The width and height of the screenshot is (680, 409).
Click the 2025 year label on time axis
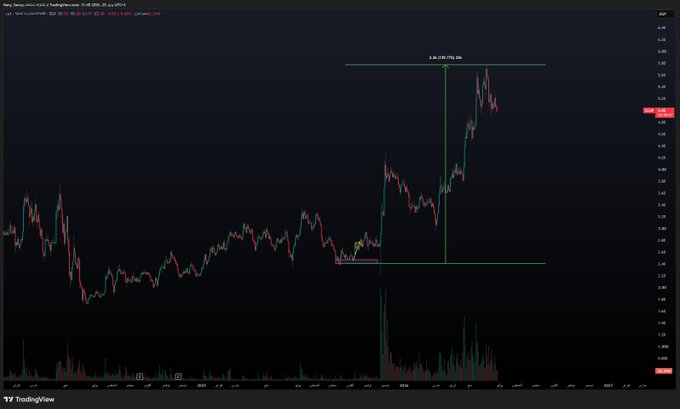coord(201,385)
